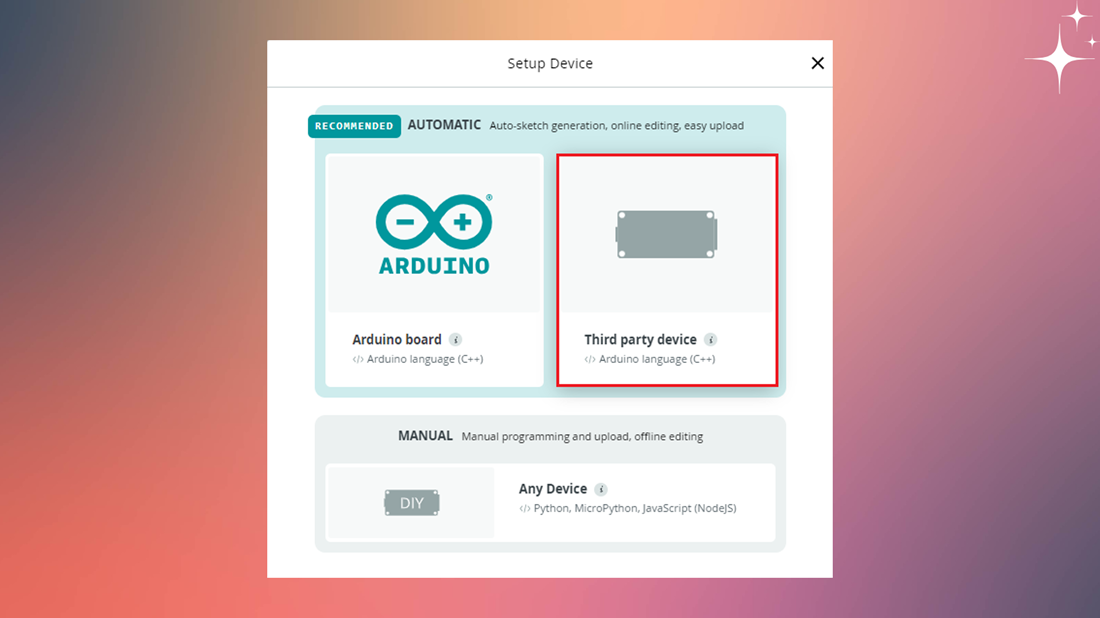Choose the Third party device card

667,270
